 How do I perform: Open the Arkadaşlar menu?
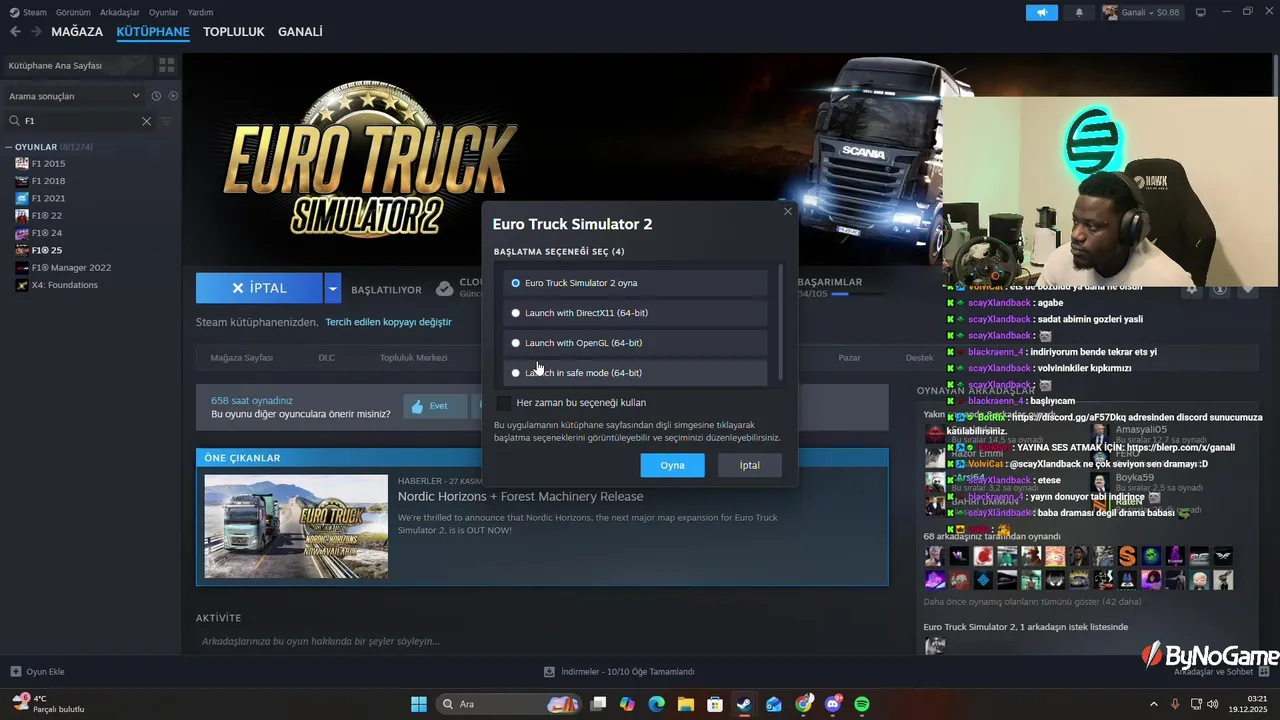(x=120, y=12)
